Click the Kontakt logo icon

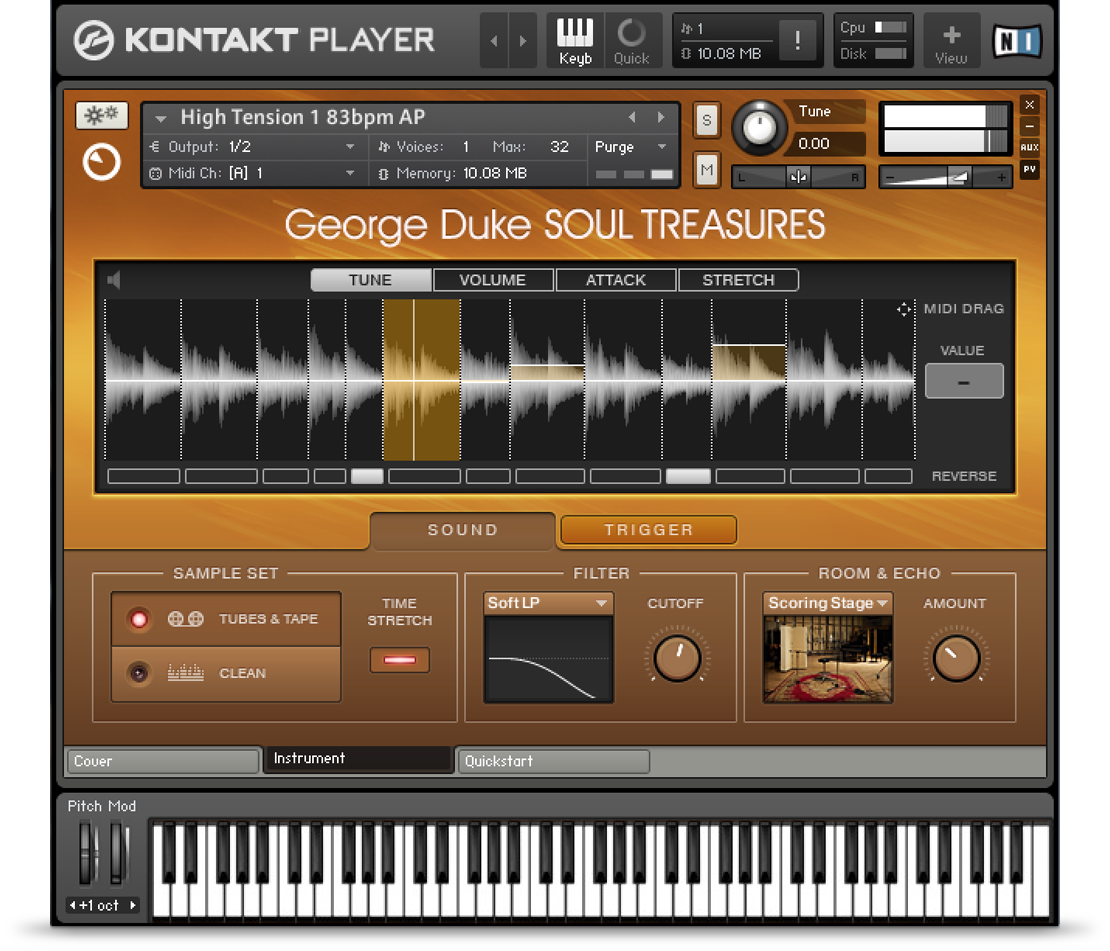(x=93, y=40)
